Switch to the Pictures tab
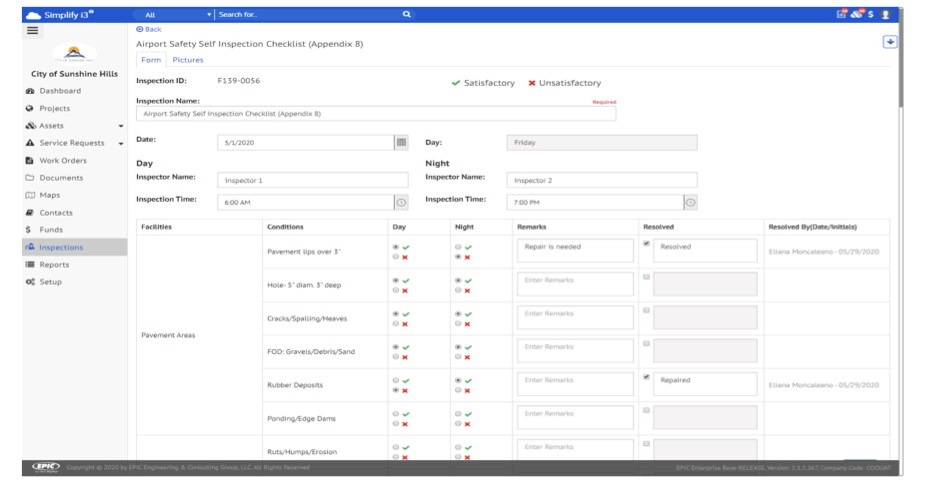 pos(187,60)
